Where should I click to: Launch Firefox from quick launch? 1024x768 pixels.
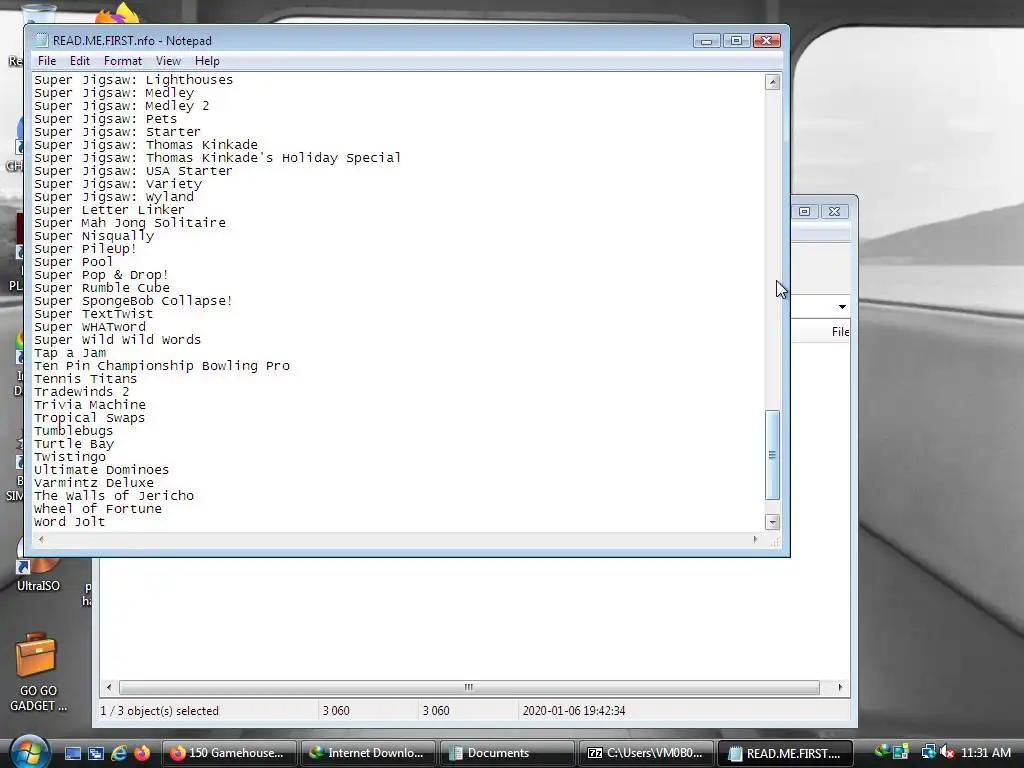click(x=142, y=753)
